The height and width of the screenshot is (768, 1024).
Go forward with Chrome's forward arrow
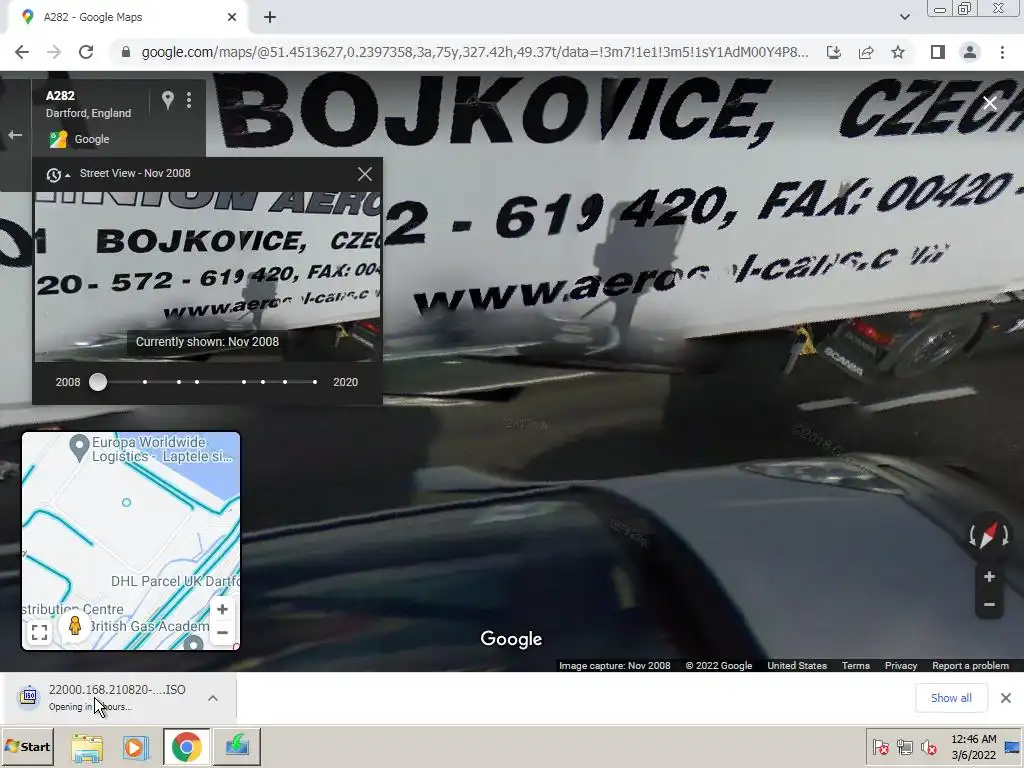pos(54,52)
